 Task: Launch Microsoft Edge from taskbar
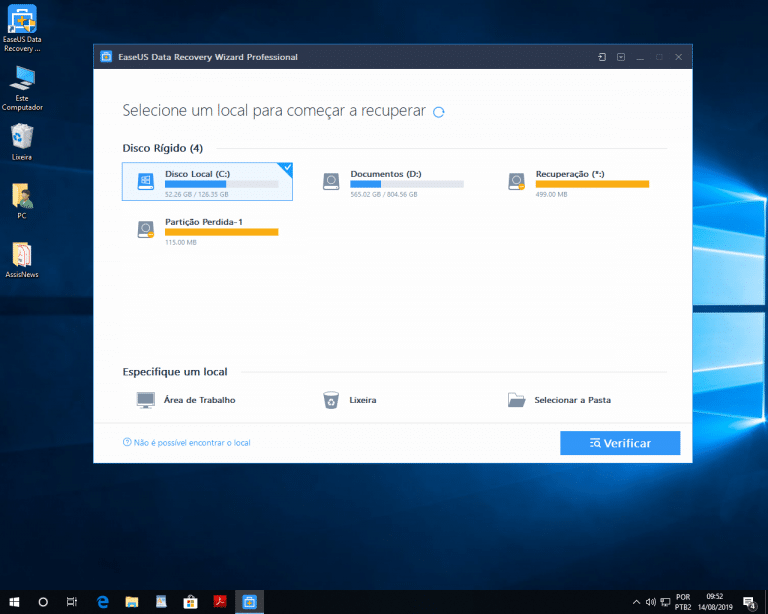tap(102, 602)
